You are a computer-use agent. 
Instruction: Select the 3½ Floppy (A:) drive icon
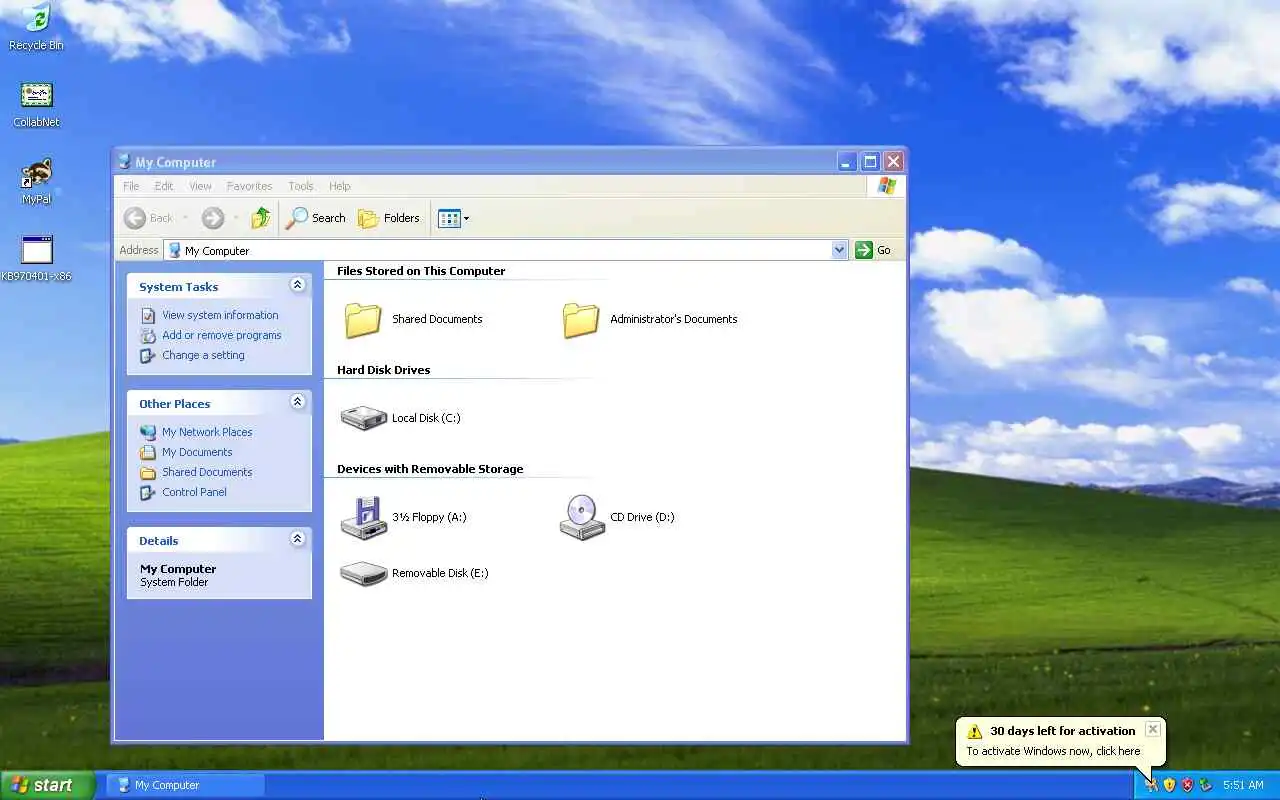tap(364, 517)
